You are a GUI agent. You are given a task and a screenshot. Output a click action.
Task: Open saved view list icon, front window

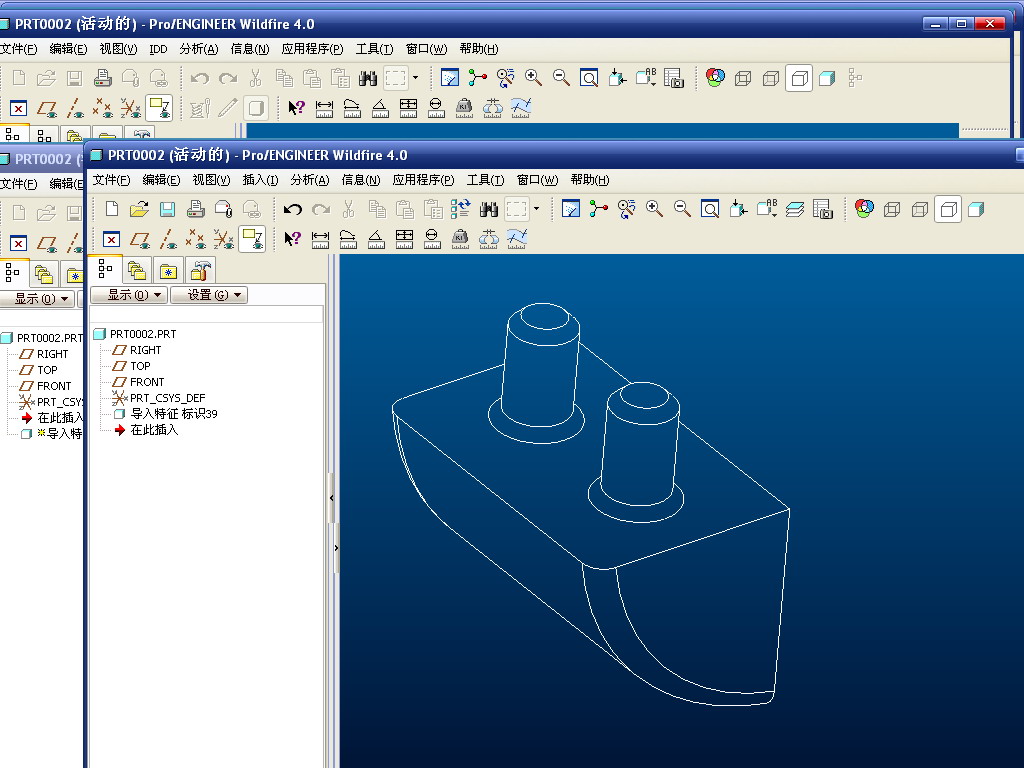pyautogui.click(x=767, y=208)
